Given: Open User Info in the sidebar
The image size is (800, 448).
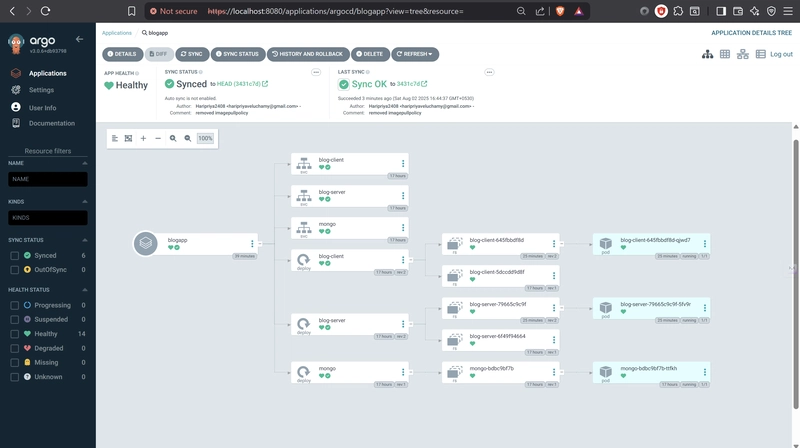Looking at the screenshot, I should (43, 107).
